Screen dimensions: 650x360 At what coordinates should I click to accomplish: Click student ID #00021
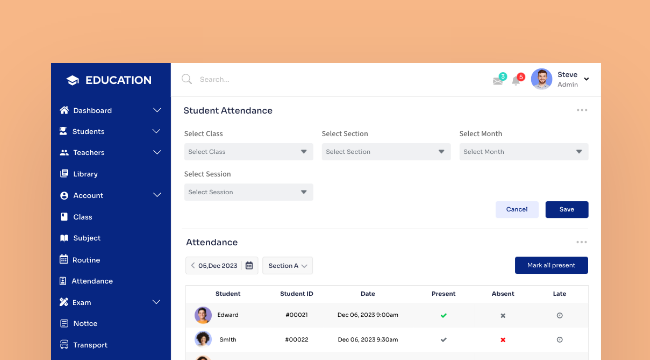296,315
